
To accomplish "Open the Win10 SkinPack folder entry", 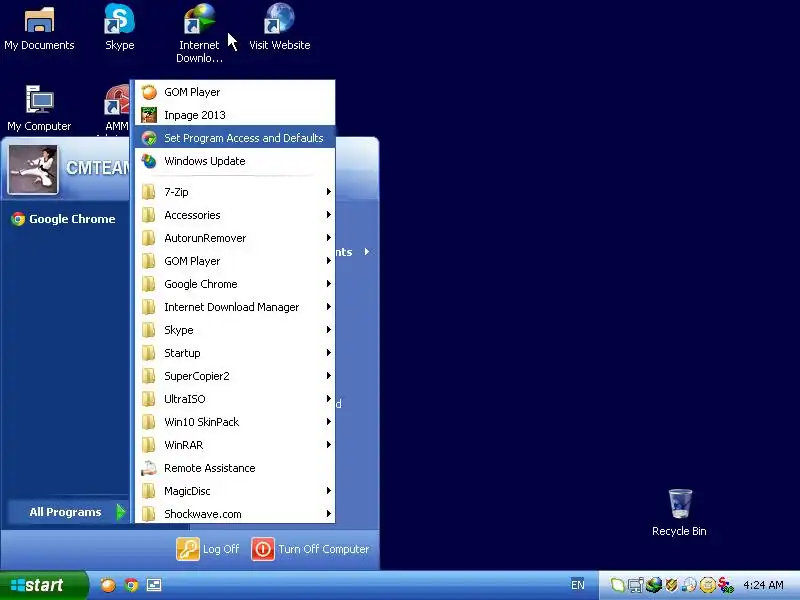I will [x=235, y=422].
